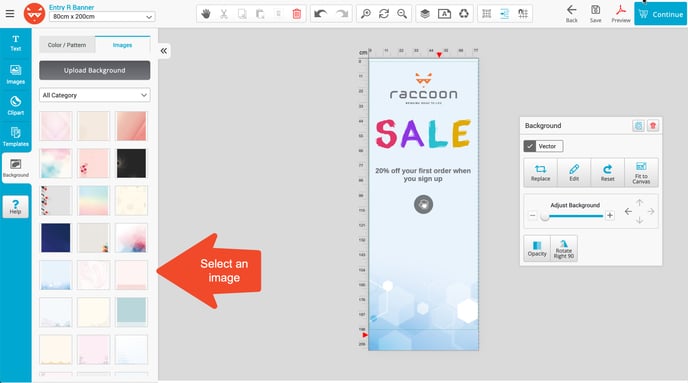688x383 pixels.
Task: Move background down with arrow
Action: click(639, 220)
